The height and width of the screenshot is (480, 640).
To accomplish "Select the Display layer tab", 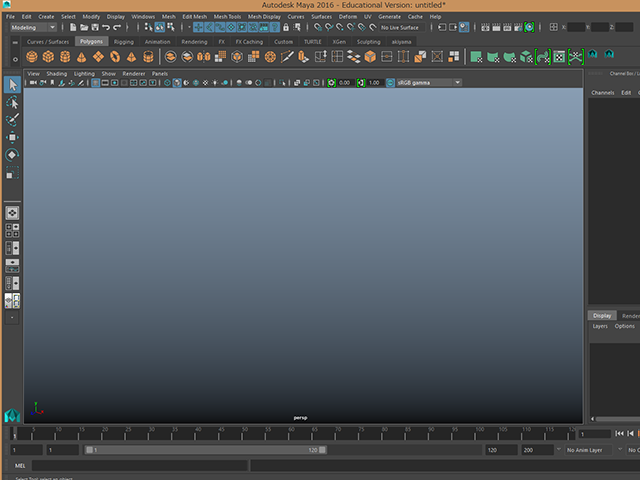I will [602, 316].
